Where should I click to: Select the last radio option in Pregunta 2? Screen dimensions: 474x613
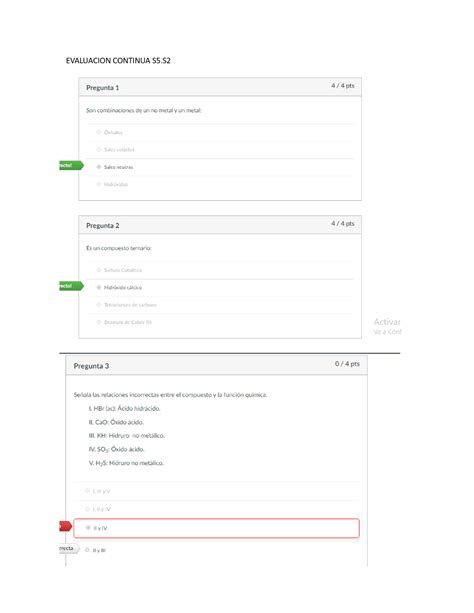pos(99,322)
